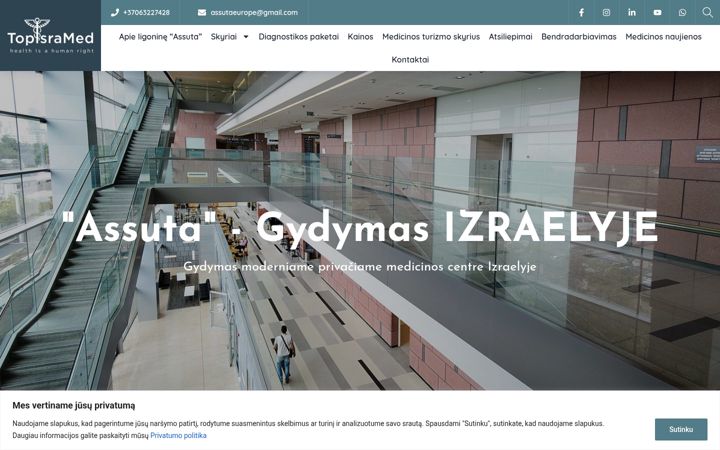Click the Mes vertiname jūsų privatumą heading
Image resolution: width=720 pixels, height=450 pixels.
(74, 405)
